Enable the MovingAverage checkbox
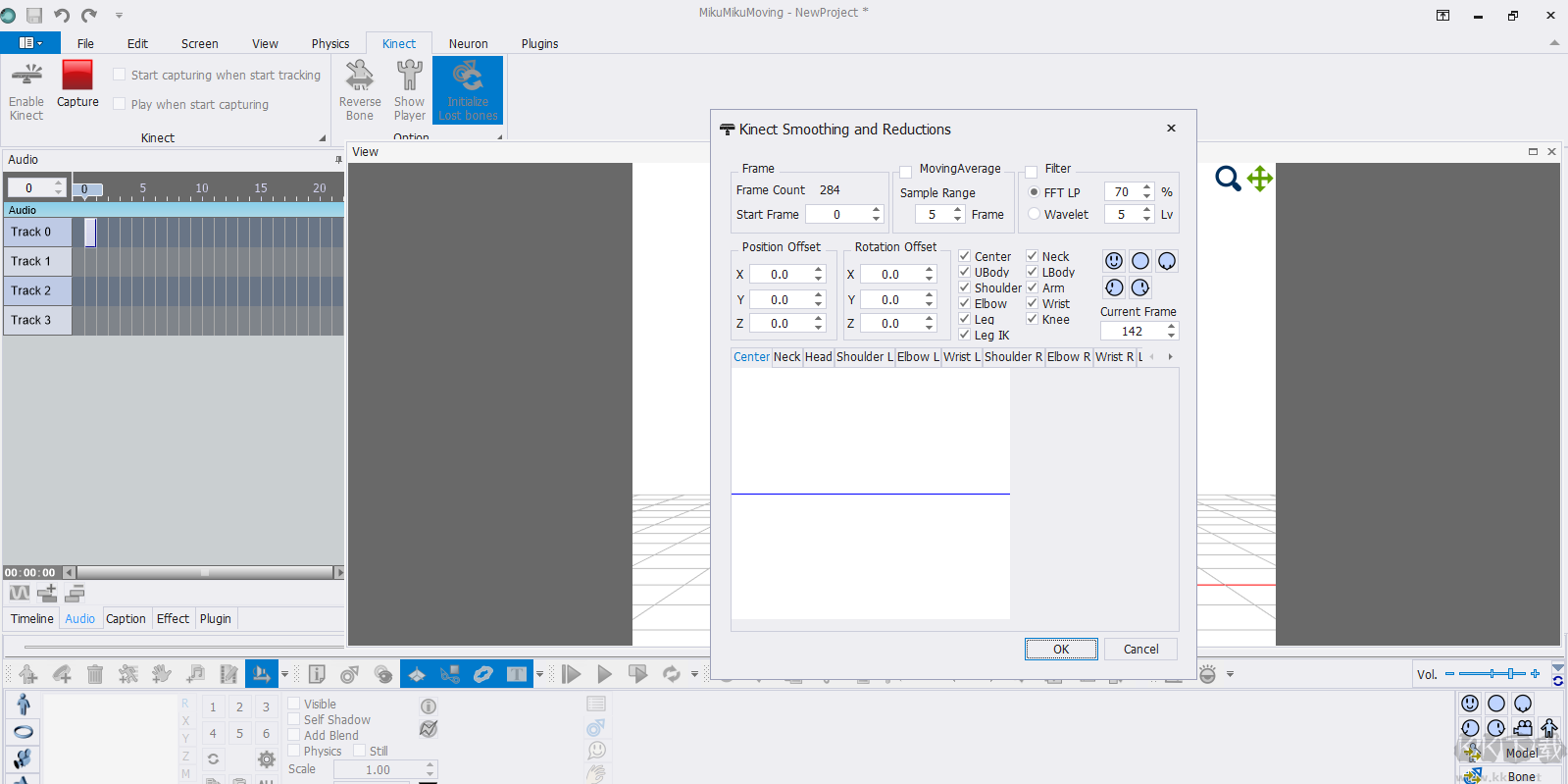The width and height of the screenshot is (1568, 784). click(906, 172)
